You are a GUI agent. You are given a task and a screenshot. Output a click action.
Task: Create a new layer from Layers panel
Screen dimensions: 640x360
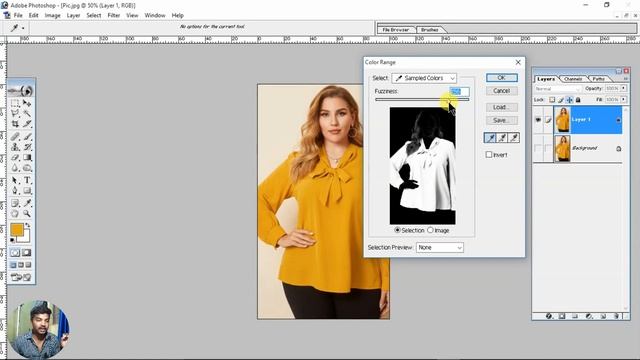click(603, 316)
